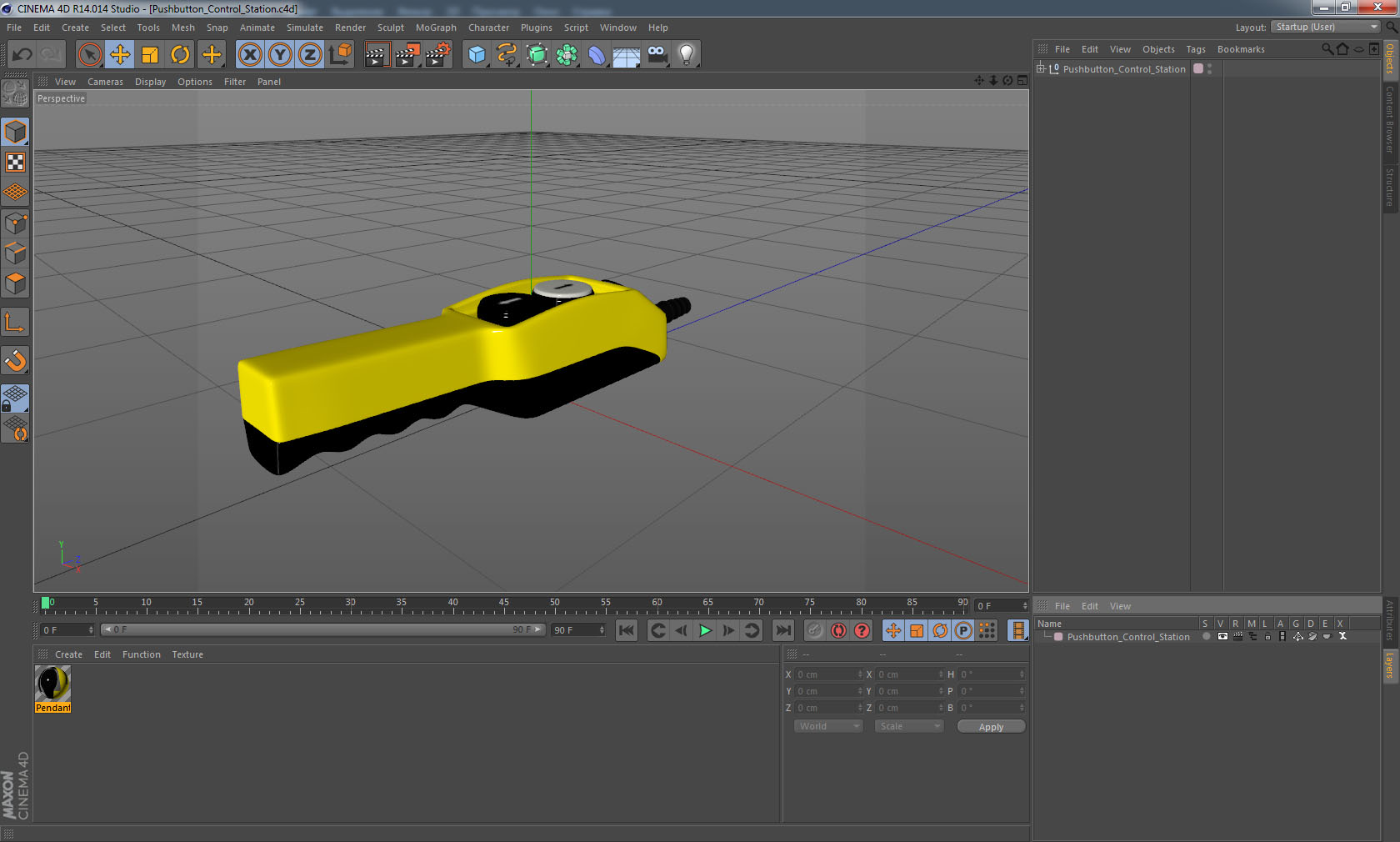Click the layer color swatch in Layers panel

(x=1058, y=637)
